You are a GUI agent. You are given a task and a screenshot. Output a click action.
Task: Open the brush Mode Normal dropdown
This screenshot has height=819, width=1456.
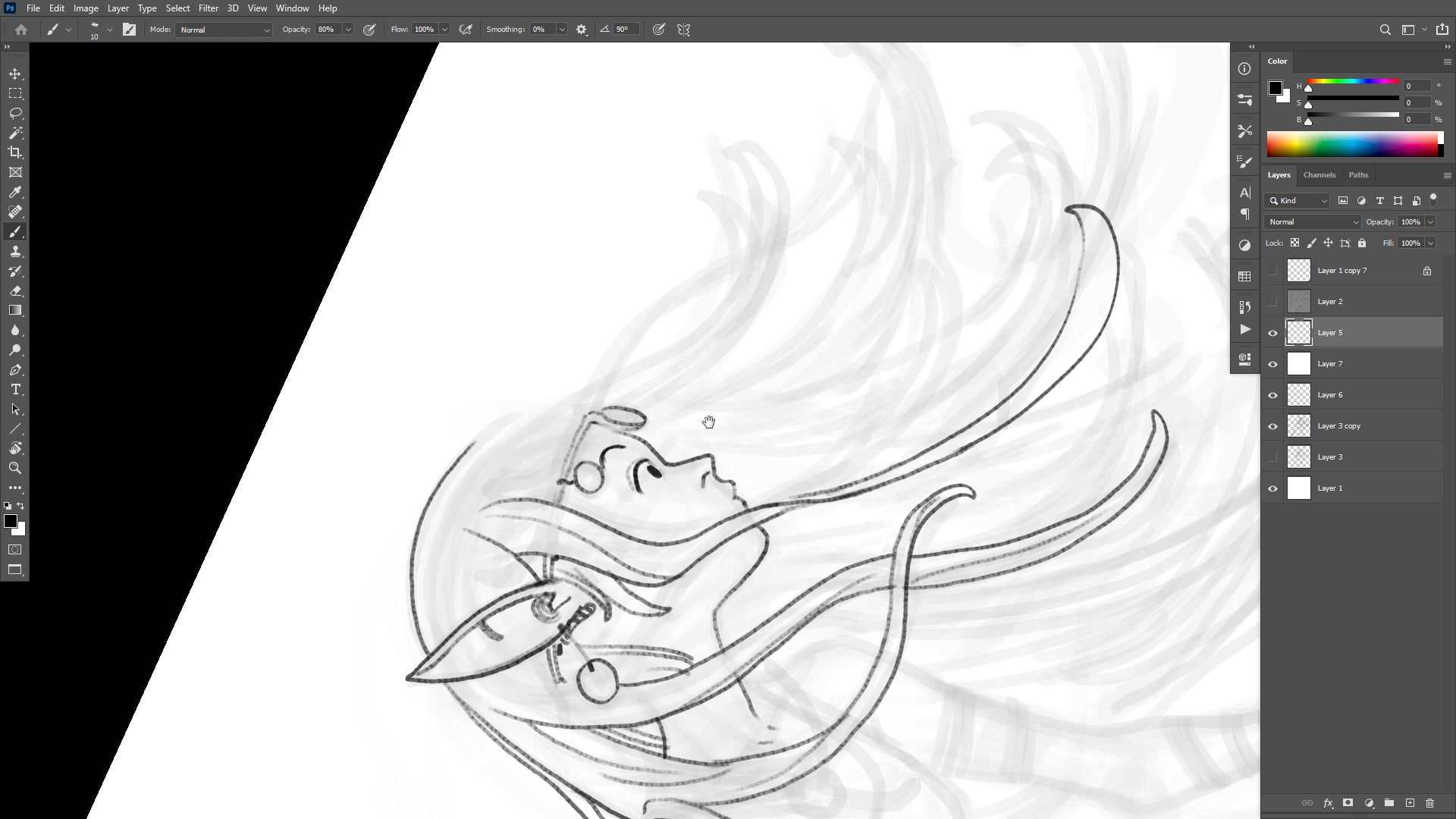coord(224,30)
